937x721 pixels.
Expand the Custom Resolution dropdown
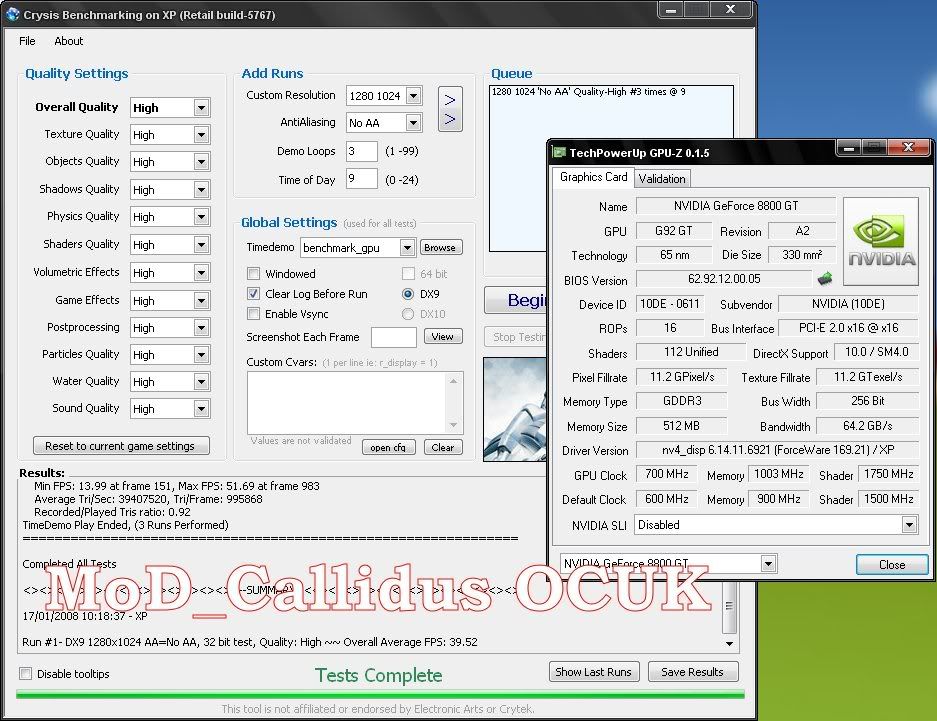point(414,96)
